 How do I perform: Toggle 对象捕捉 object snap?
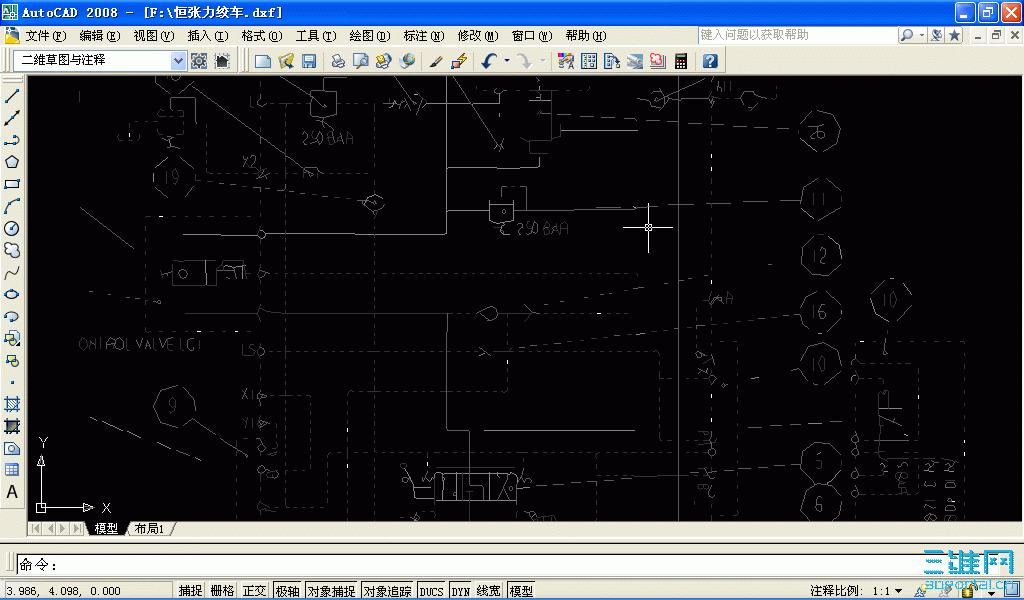coord(331,591)
